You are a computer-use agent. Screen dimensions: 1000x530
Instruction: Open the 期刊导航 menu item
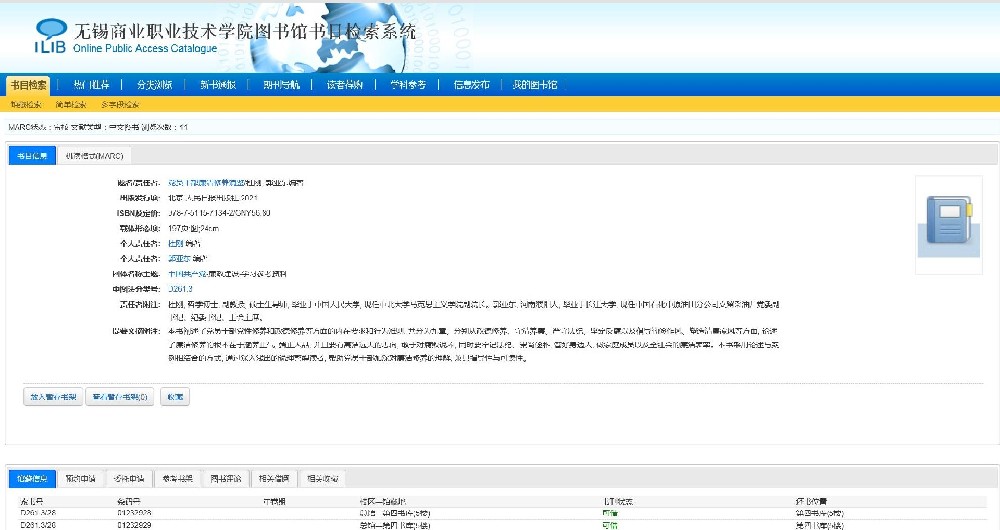[281, 85]
